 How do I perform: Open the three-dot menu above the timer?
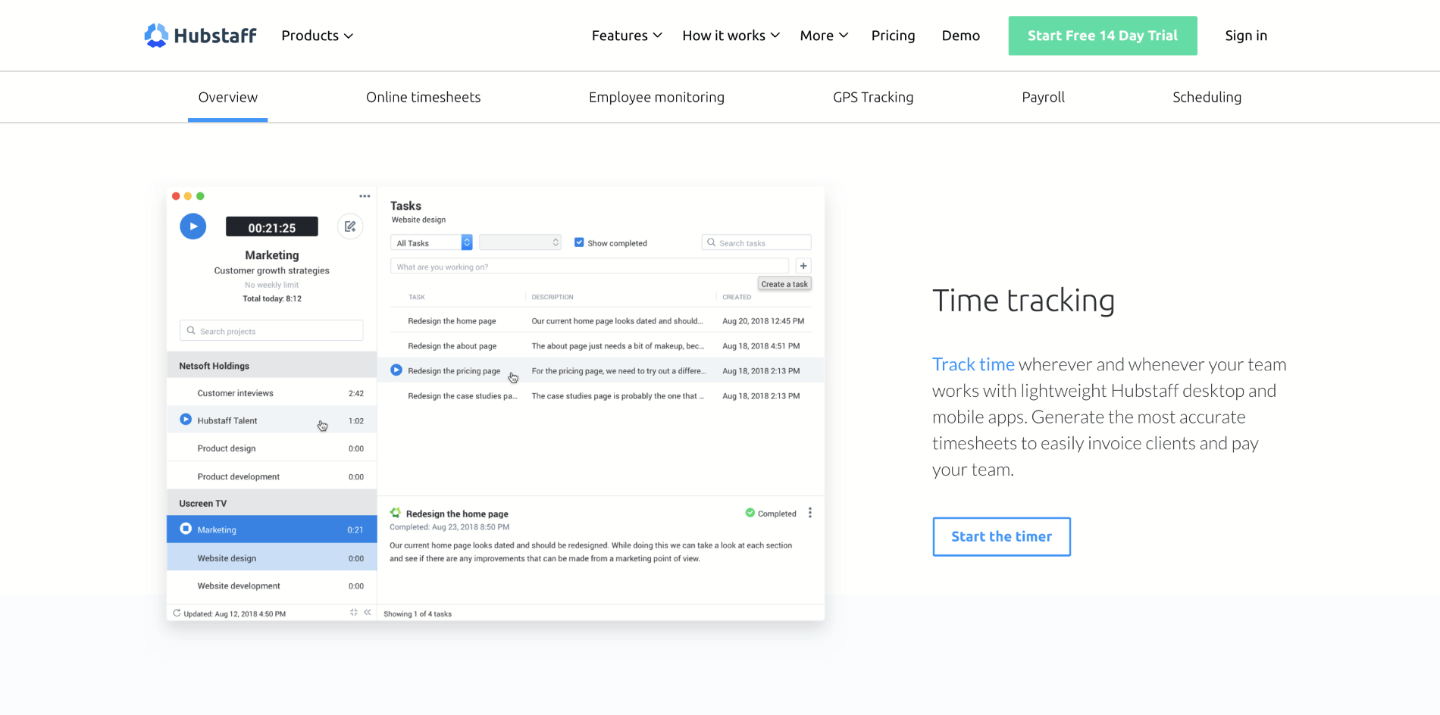coord(365,196)
